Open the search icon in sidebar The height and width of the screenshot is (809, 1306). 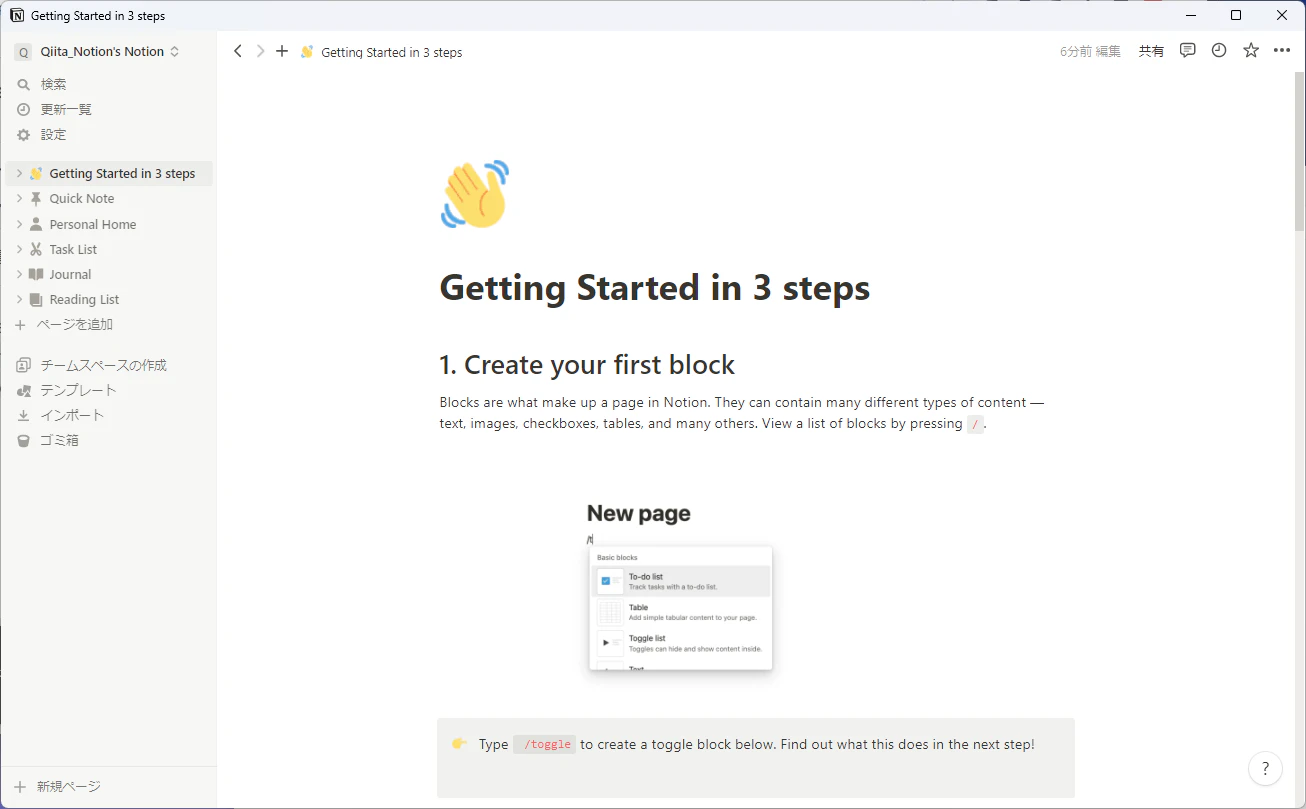[x=24, y=85]
